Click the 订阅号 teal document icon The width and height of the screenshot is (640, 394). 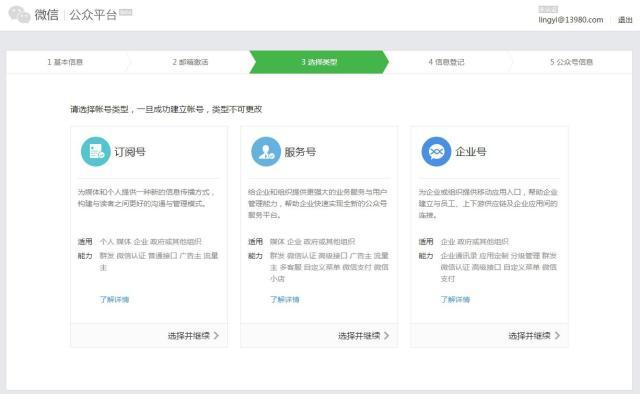96,151
